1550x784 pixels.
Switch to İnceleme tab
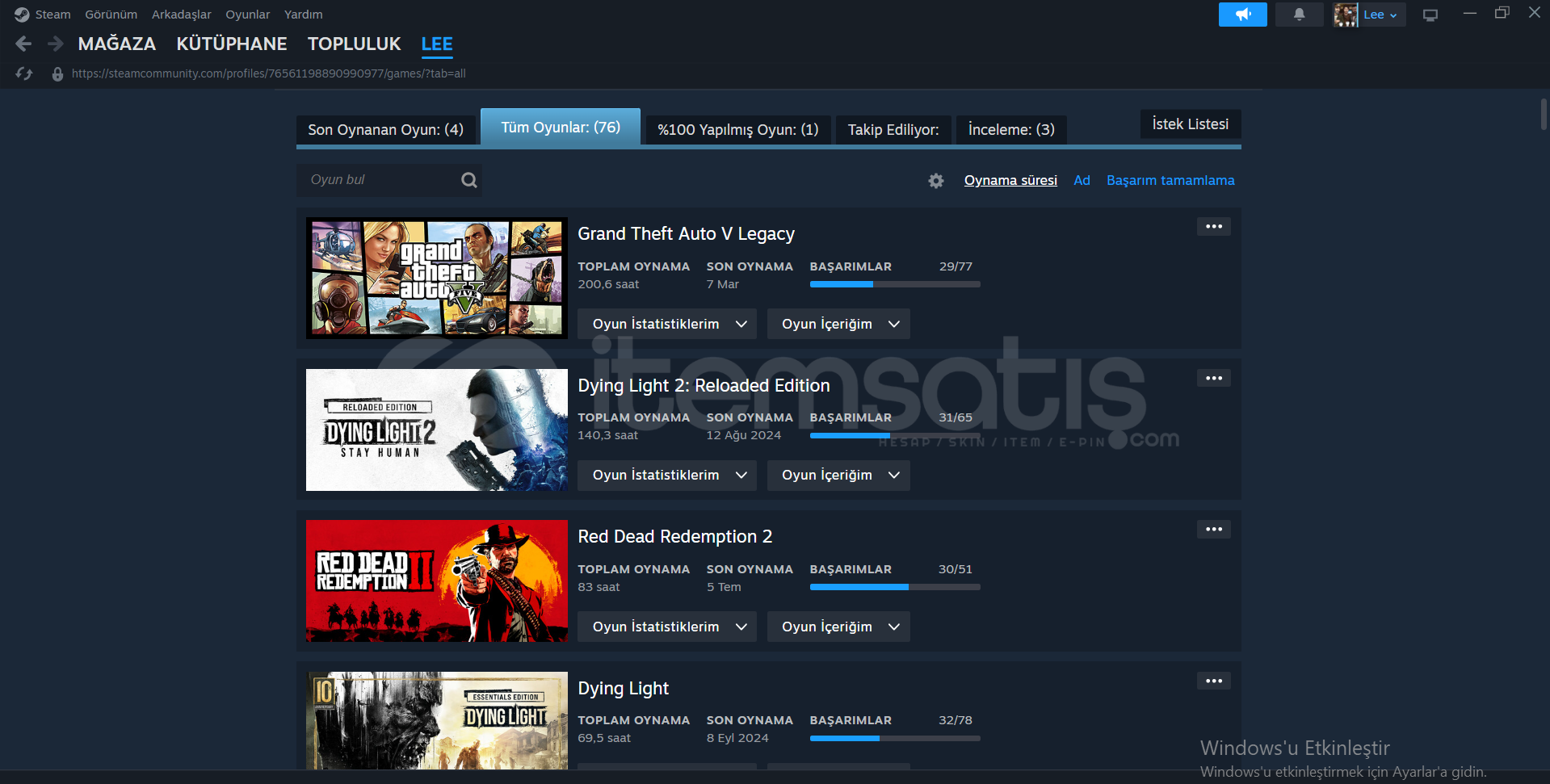pyautogui.click(x=1011, y=130)
